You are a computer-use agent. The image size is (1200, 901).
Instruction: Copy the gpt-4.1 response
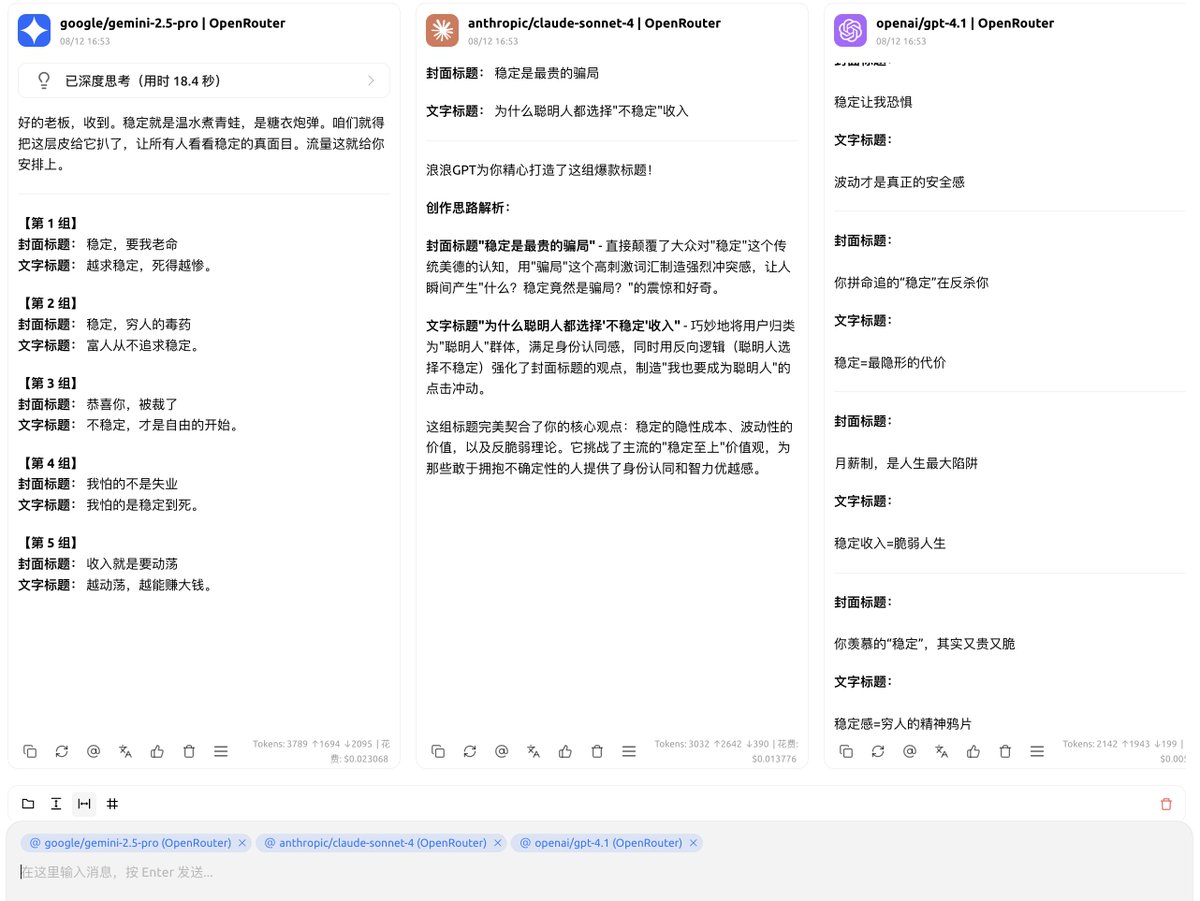coord(846,751)
